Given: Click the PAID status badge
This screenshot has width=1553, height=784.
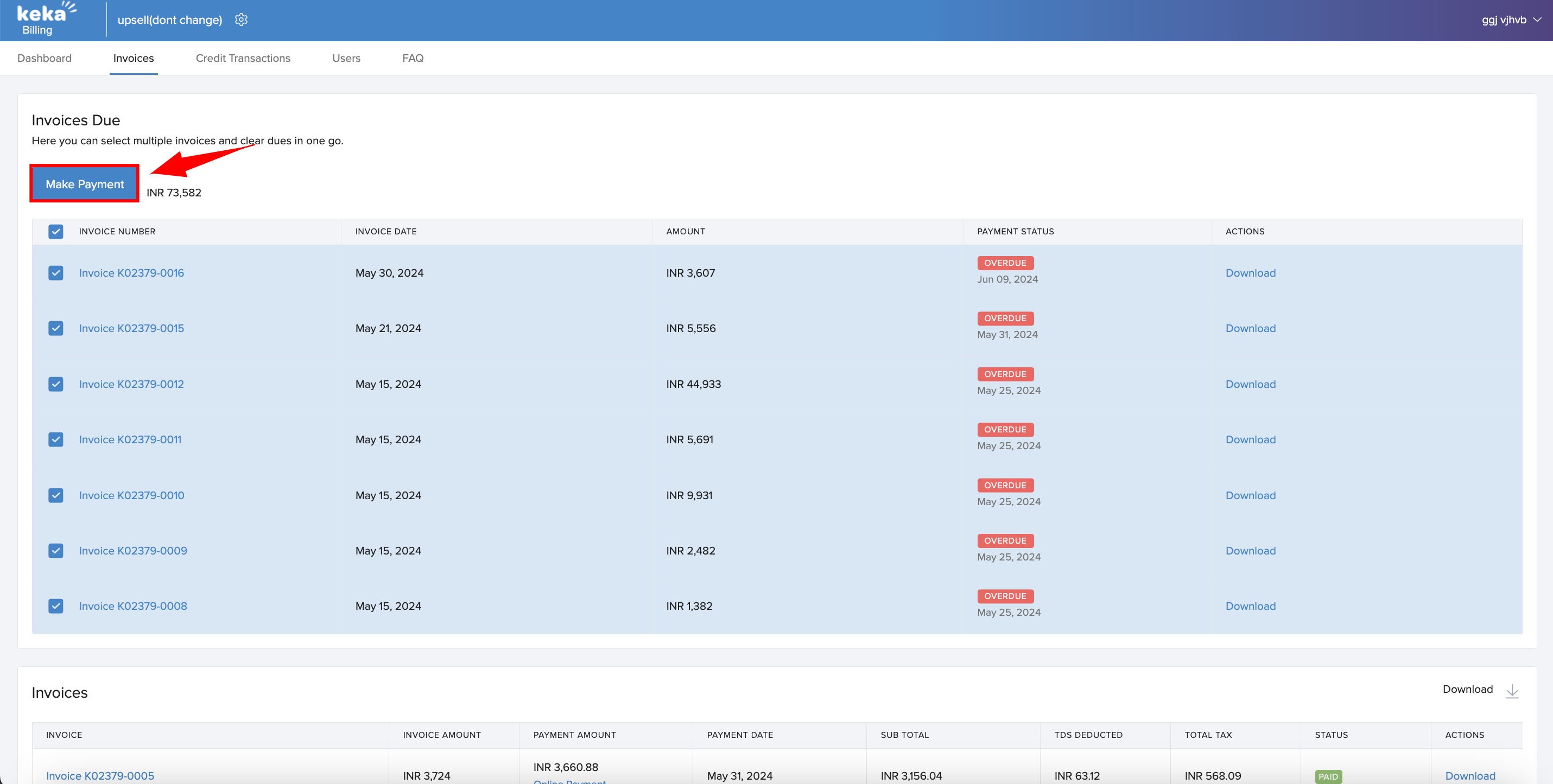Looking at the screenshot, I should (x=1328, y=776).
